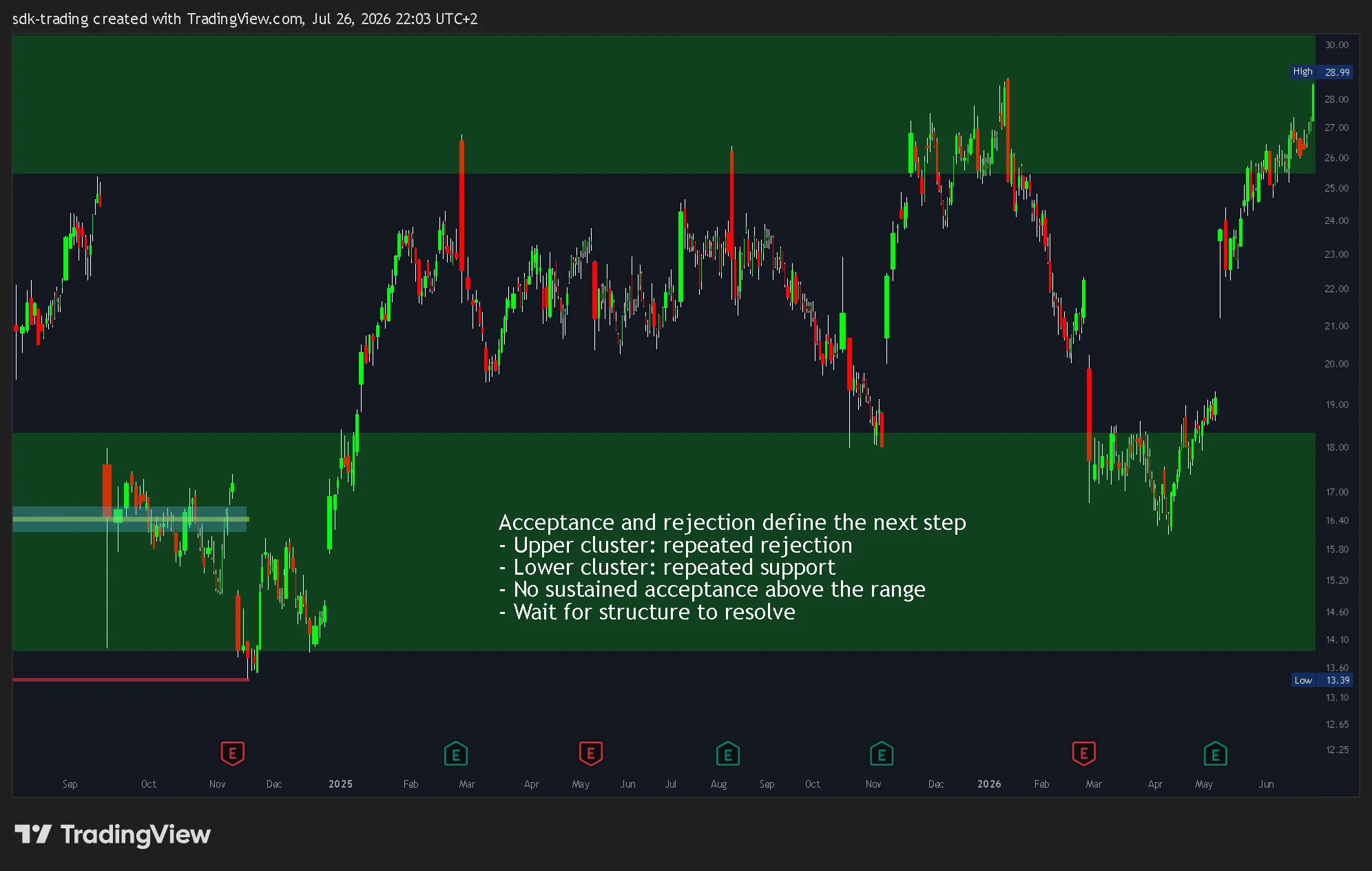The width and height of the screenshot is (1372, 871).
Task: Click the High 28.99 price label
Action: click(x=1322, y=72)
